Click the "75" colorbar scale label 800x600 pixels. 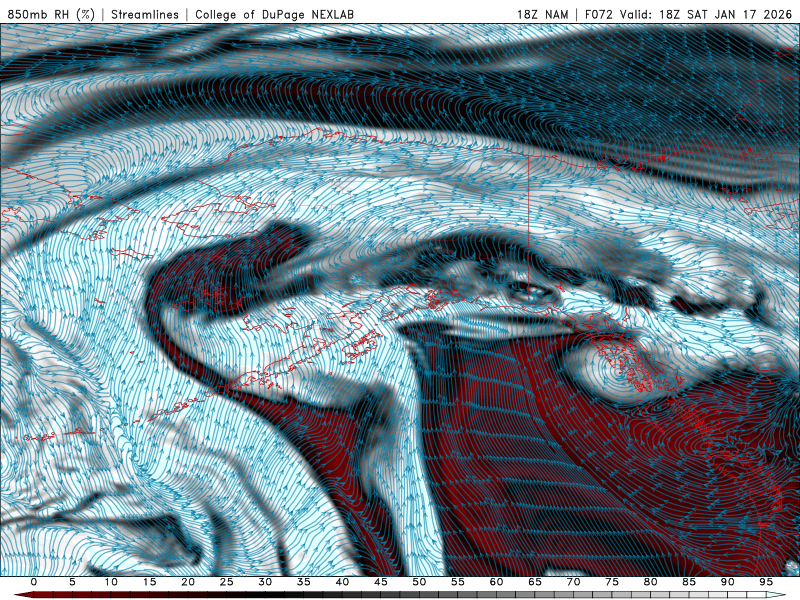612,582
